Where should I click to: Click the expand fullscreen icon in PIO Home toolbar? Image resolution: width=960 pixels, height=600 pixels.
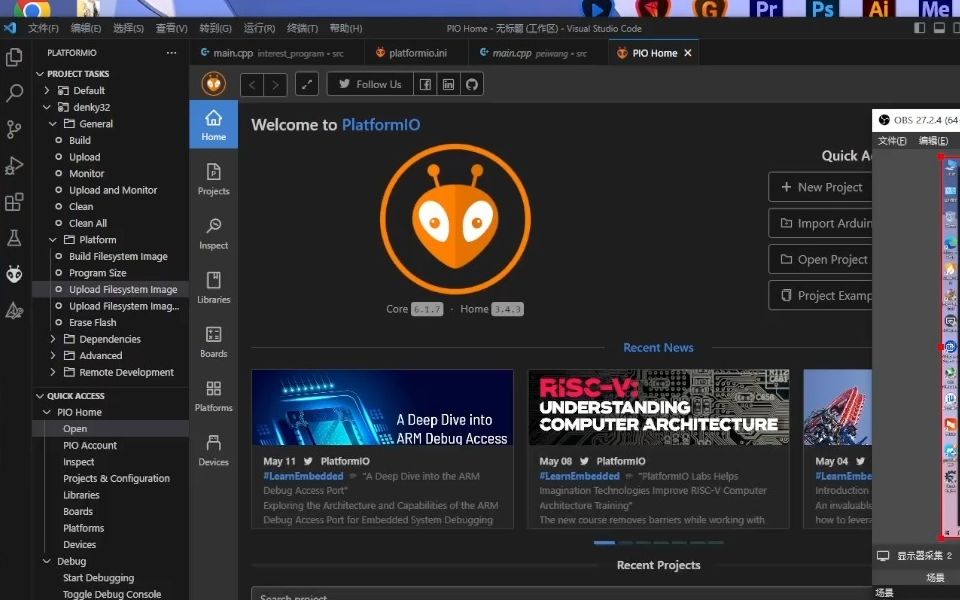(307, 84)
